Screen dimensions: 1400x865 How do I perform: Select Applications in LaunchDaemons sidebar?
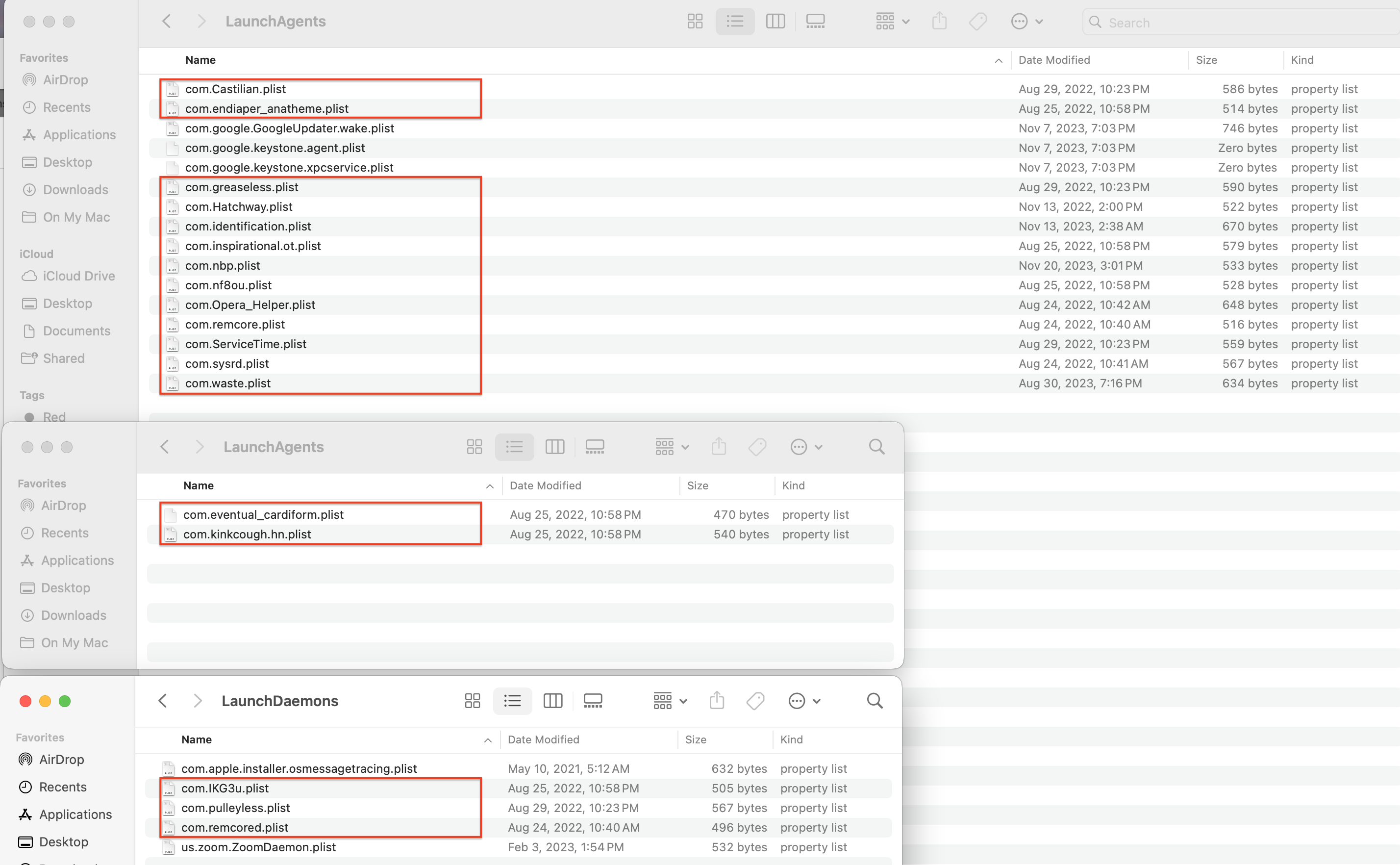point(75,814)
